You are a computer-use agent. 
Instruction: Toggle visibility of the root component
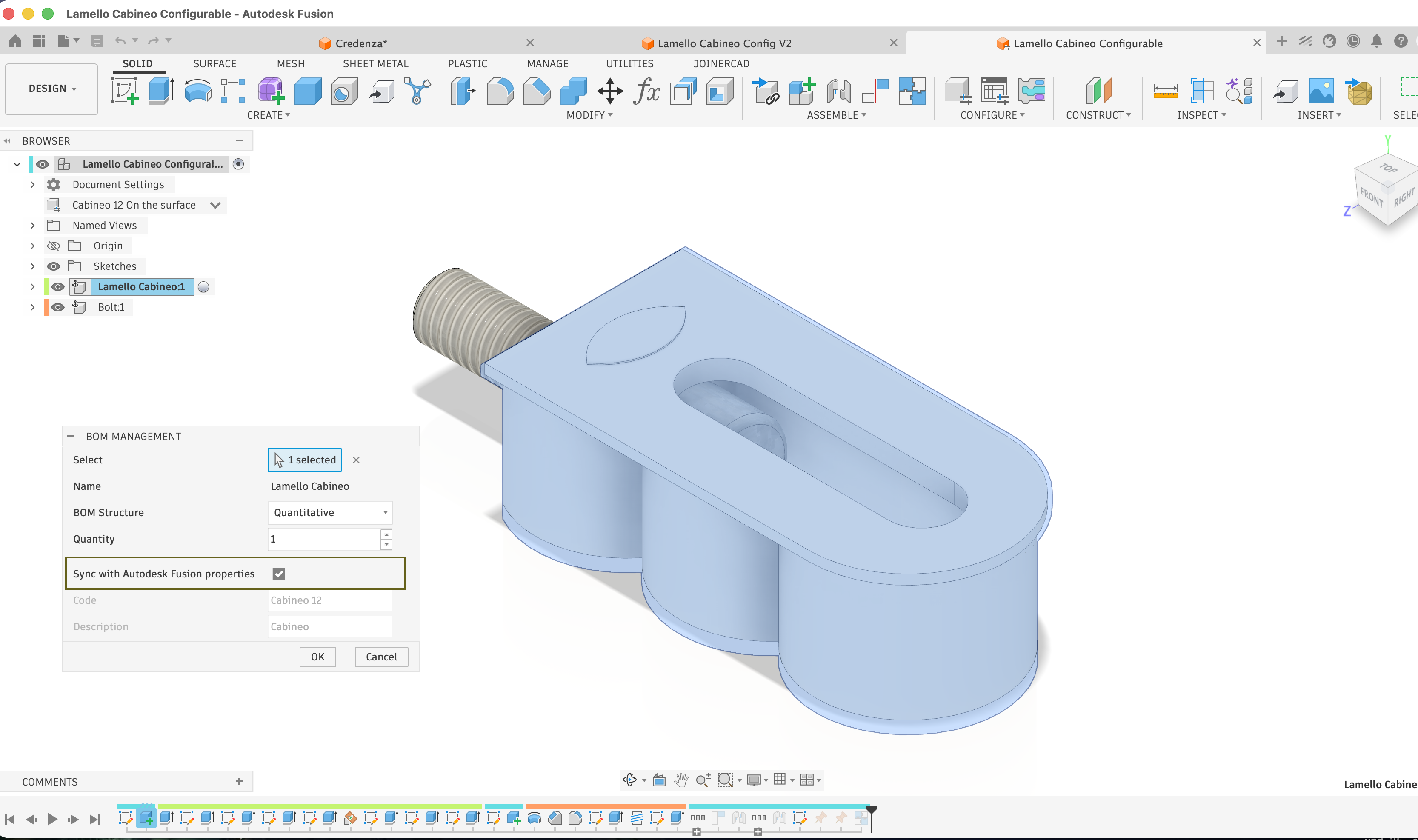click(x=43, y=164)
